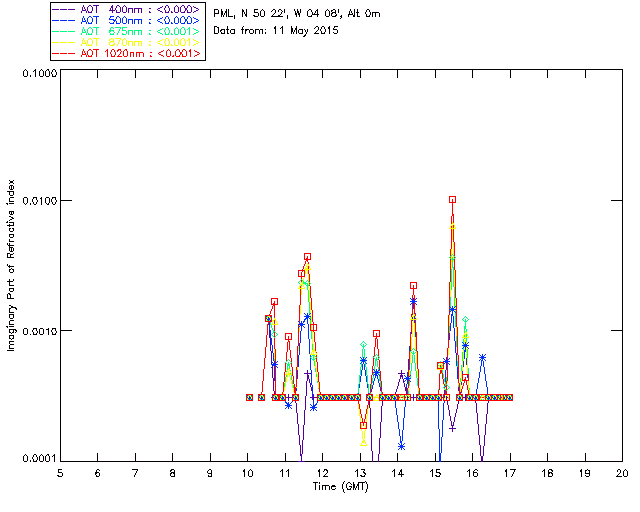Click the red square dip marker near time 13
The image size is (640, 512).
pyautogui.click(x=363, y=425)
